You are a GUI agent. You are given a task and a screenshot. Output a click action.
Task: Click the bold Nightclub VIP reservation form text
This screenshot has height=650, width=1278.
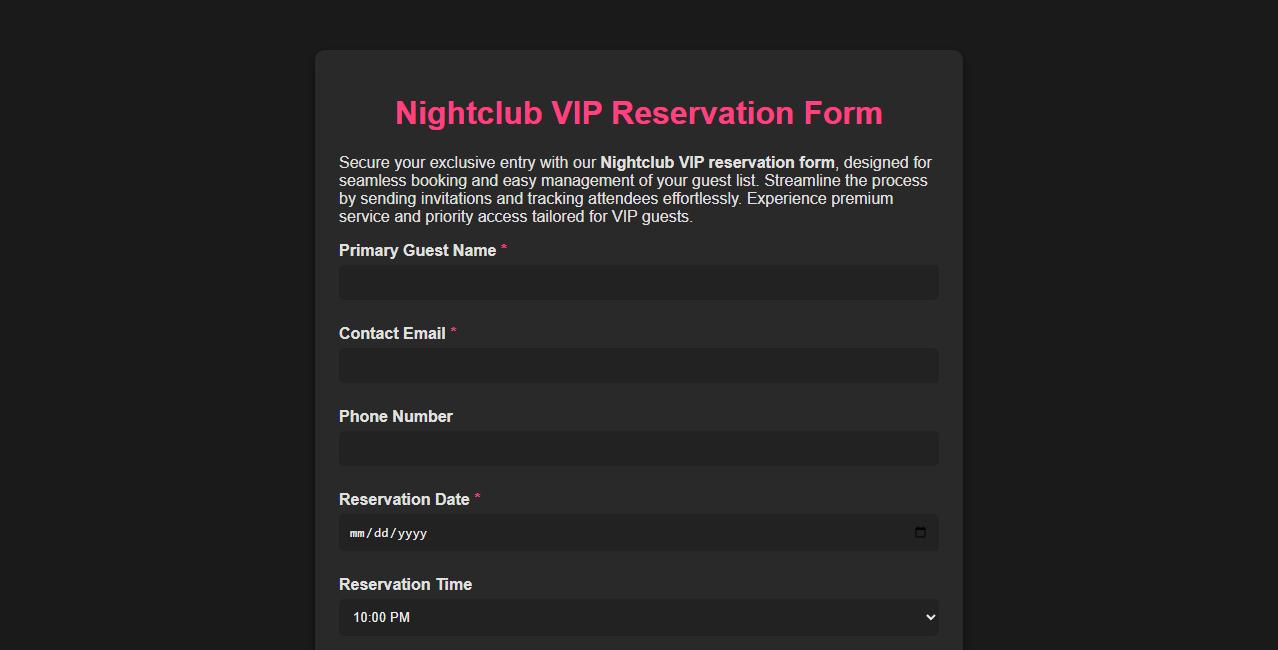(717, 162)
